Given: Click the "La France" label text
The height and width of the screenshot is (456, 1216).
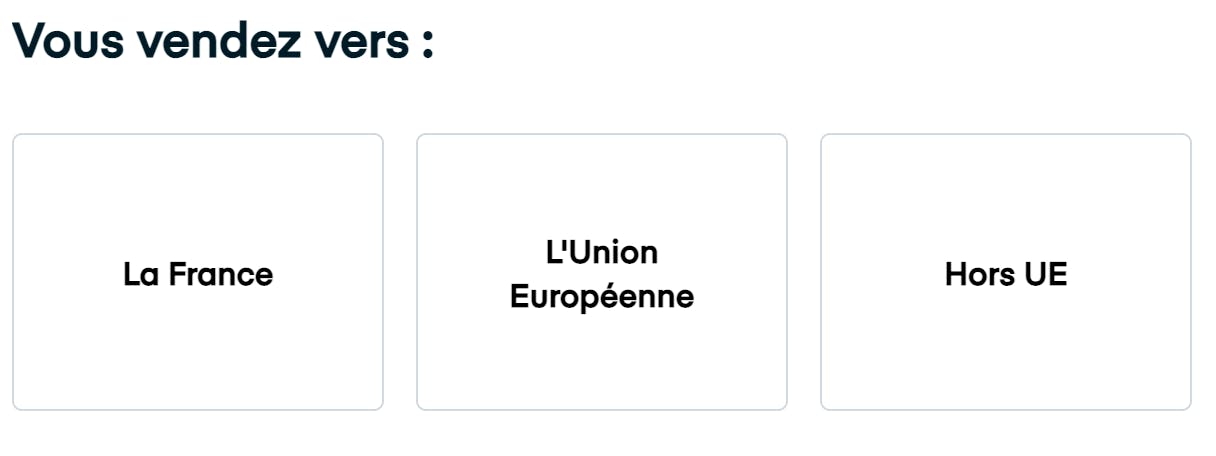Looking at the screenshot, I should 198,274.
